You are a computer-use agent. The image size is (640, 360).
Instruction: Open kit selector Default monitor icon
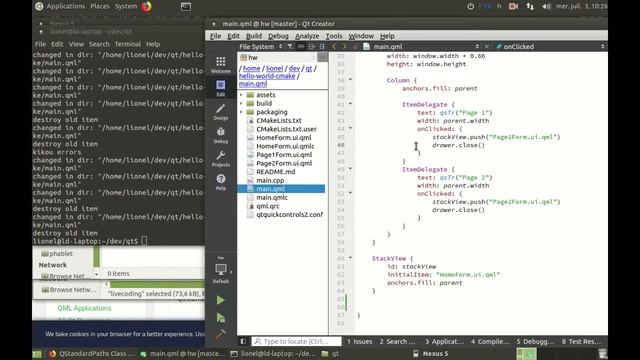(x=221, y=272)
